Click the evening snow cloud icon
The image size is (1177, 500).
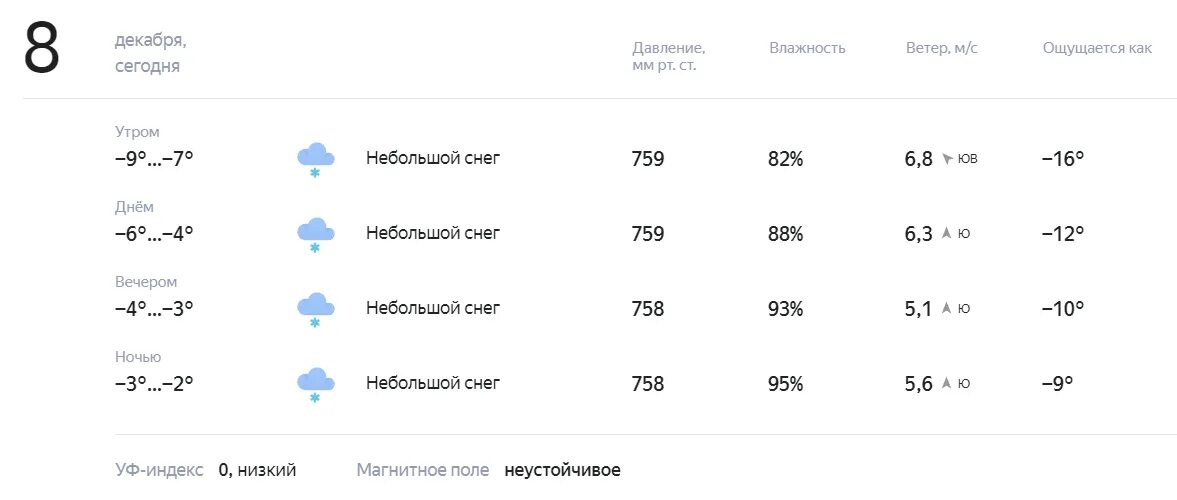pos(315,310)
